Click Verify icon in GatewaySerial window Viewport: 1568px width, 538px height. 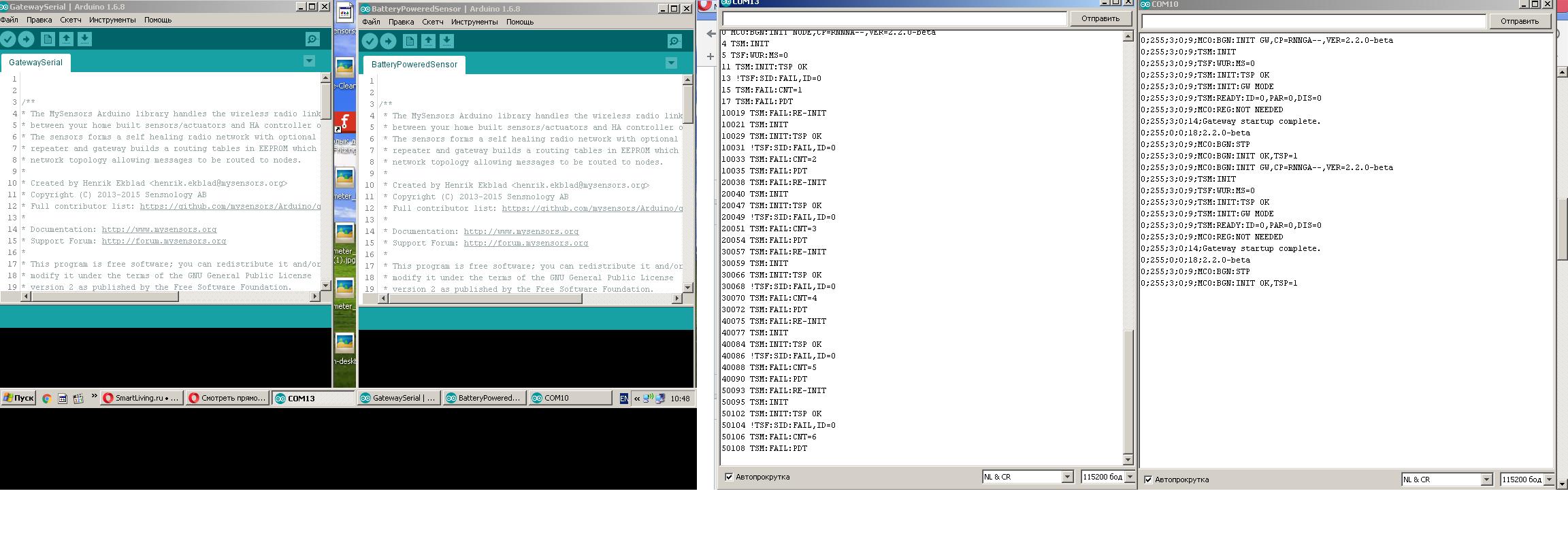coord(8,39)
